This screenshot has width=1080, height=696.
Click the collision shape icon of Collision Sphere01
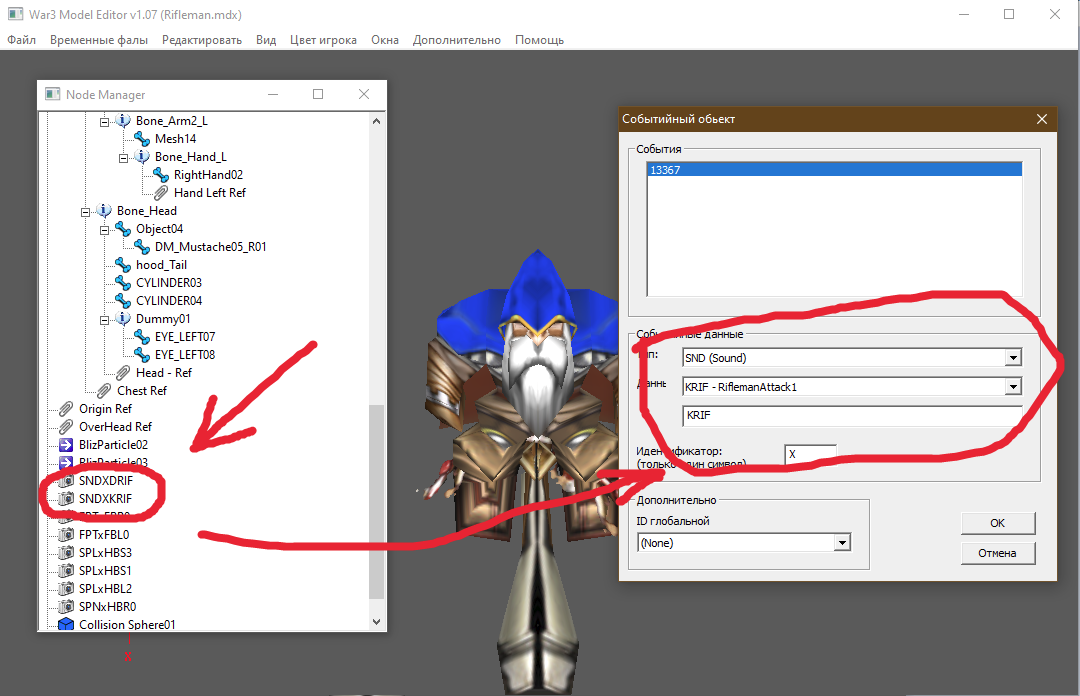[66, 624]
